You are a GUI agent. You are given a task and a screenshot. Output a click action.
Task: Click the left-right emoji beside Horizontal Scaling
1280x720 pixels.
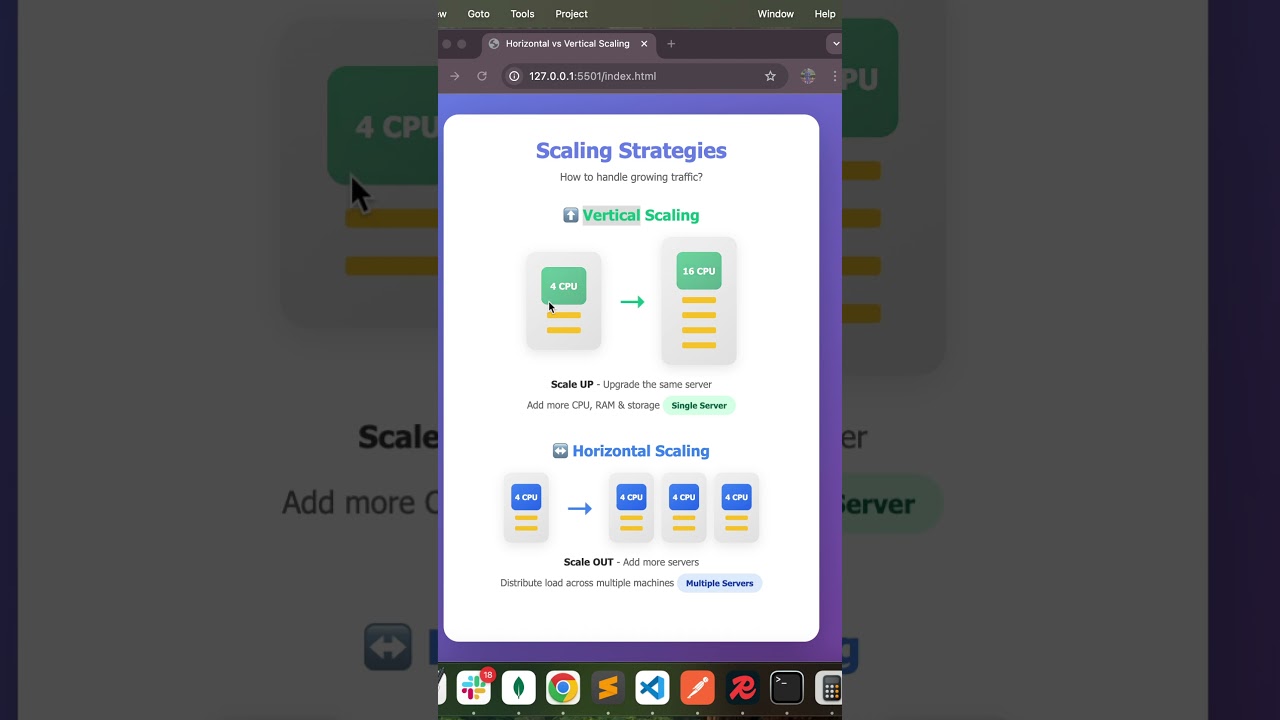[x=560, y=451]
